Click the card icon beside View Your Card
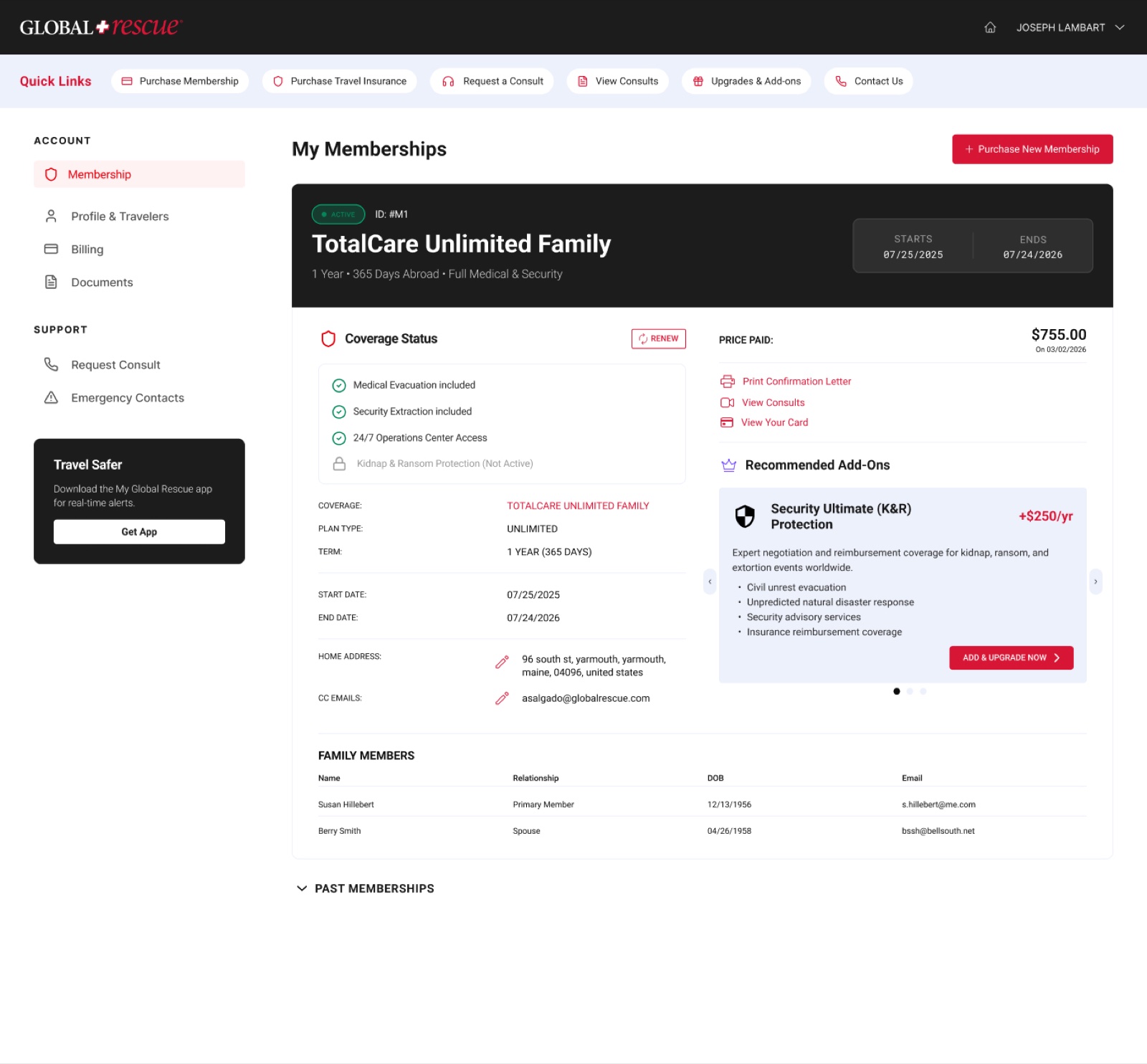 coord(727,423)
